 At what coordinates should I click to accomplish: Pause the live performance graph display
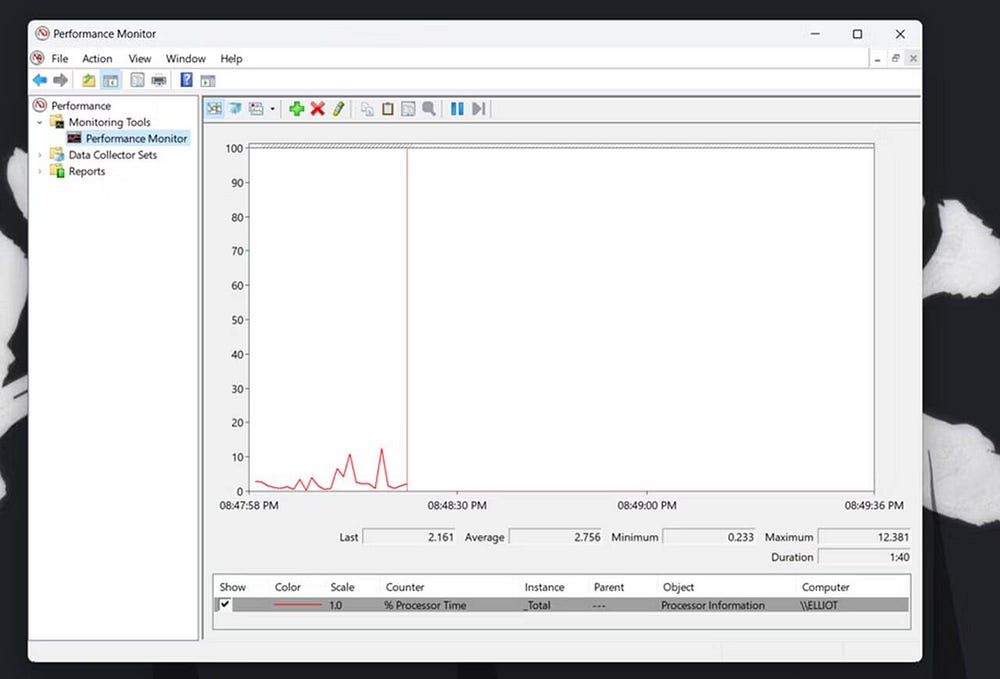[457, 109]
